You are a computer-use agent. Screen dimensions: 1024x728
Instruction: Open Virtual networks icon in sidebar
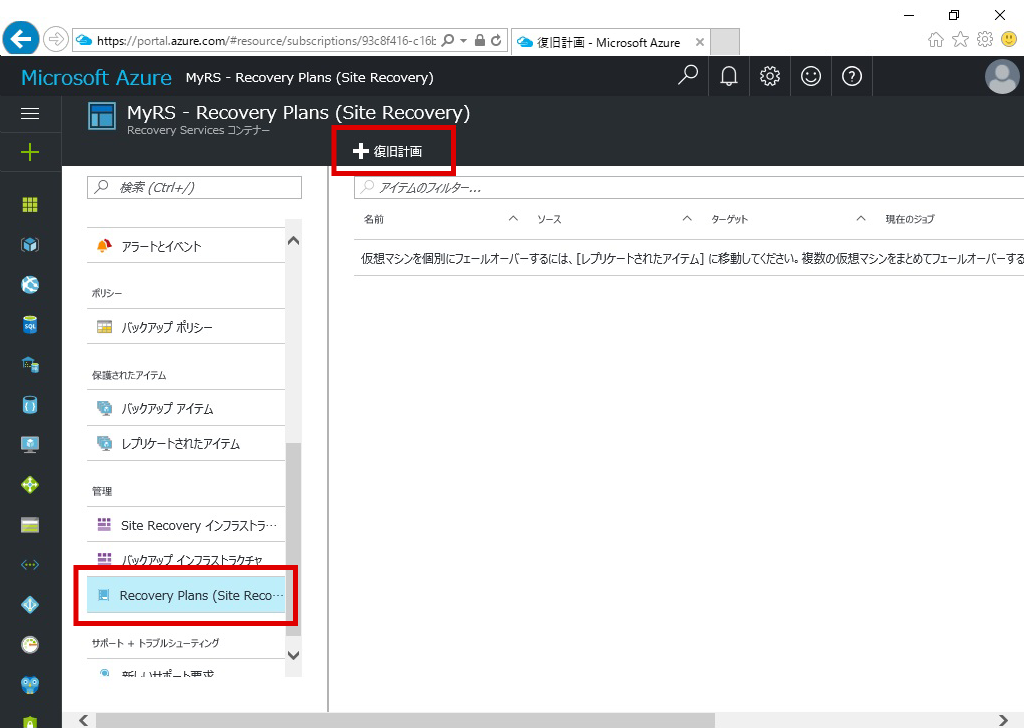30,565
